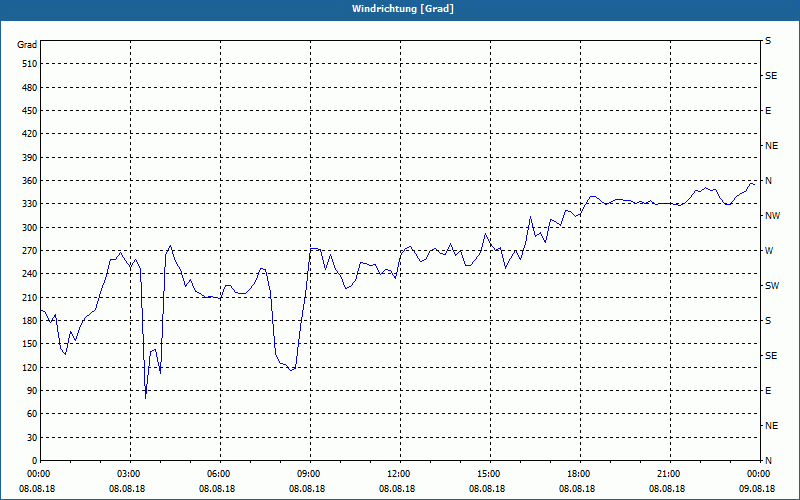Viewport: 800px width, 500px height.
Task: Pick the y-axis value "390"
Action: (x=30, y=158)
